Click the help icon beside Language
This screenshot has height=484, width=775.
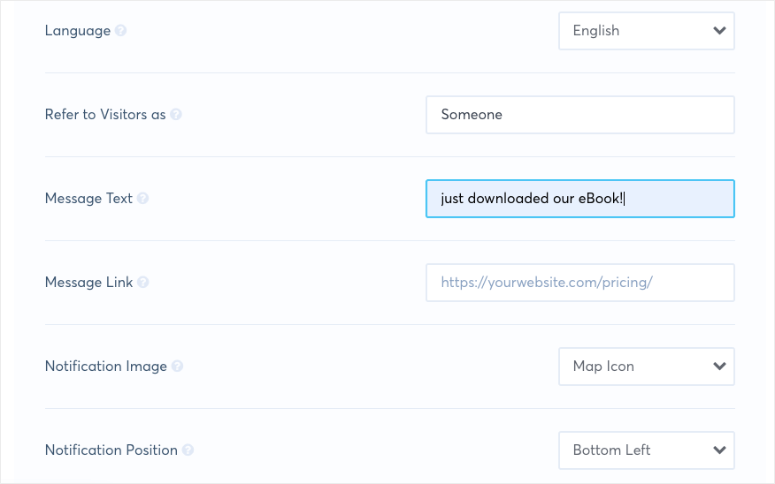pos(121,31)
